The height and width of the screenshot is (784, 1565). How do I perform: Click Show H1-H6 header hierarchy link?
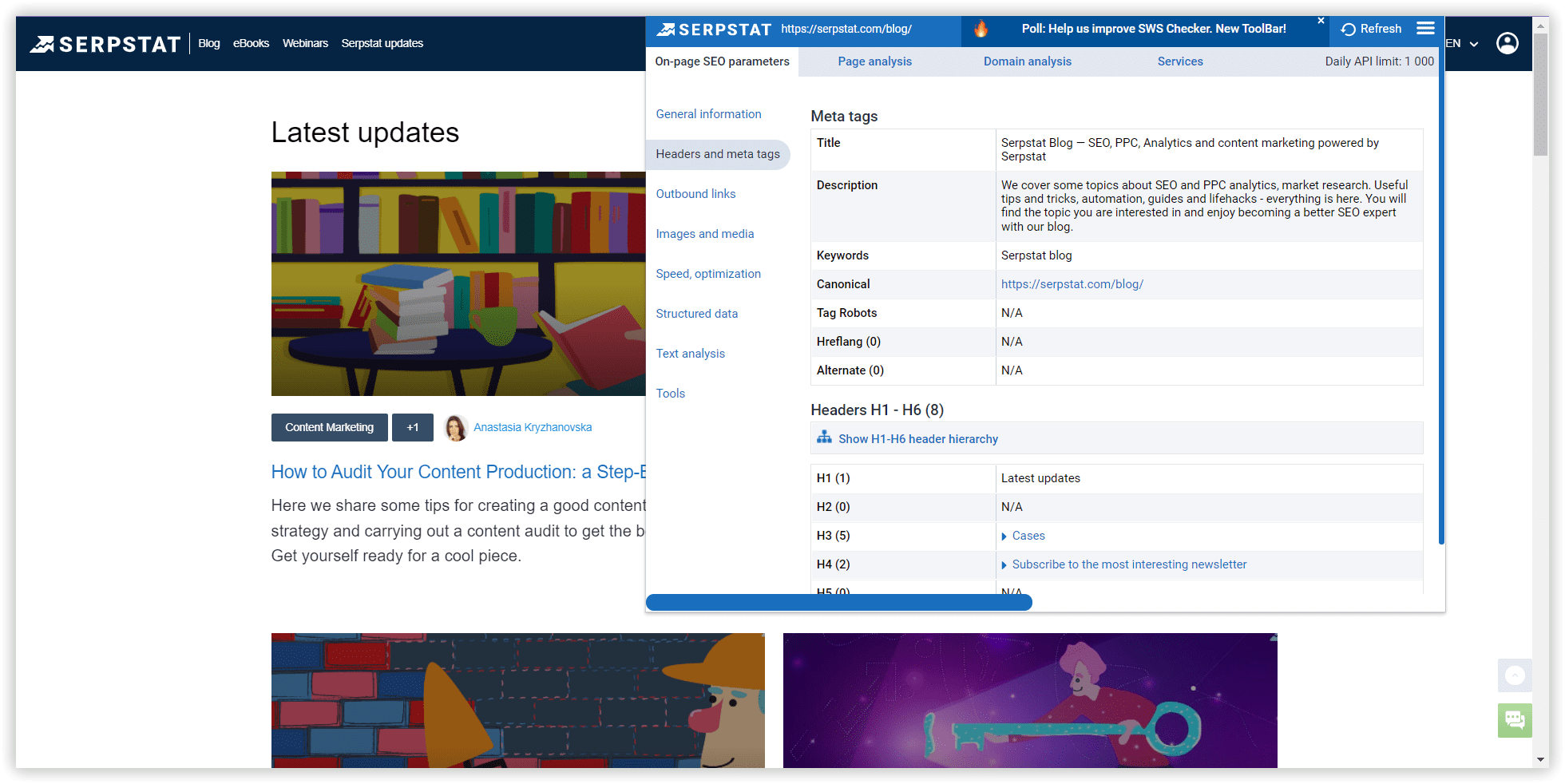pos(917,439)
